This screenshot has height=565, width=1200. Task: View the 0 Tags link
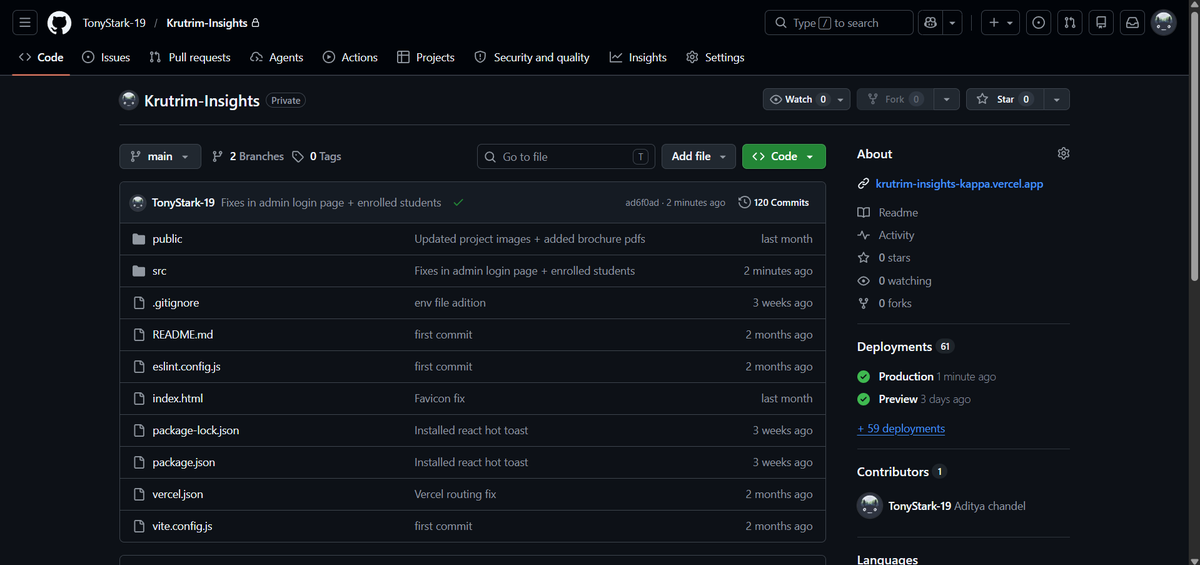coord(317,156)
